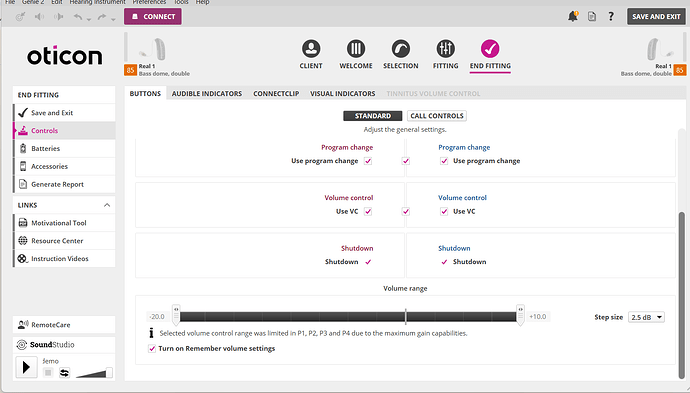Click the right orange 85 badge
Screen dimensions: 690x393
pos(680,70)
